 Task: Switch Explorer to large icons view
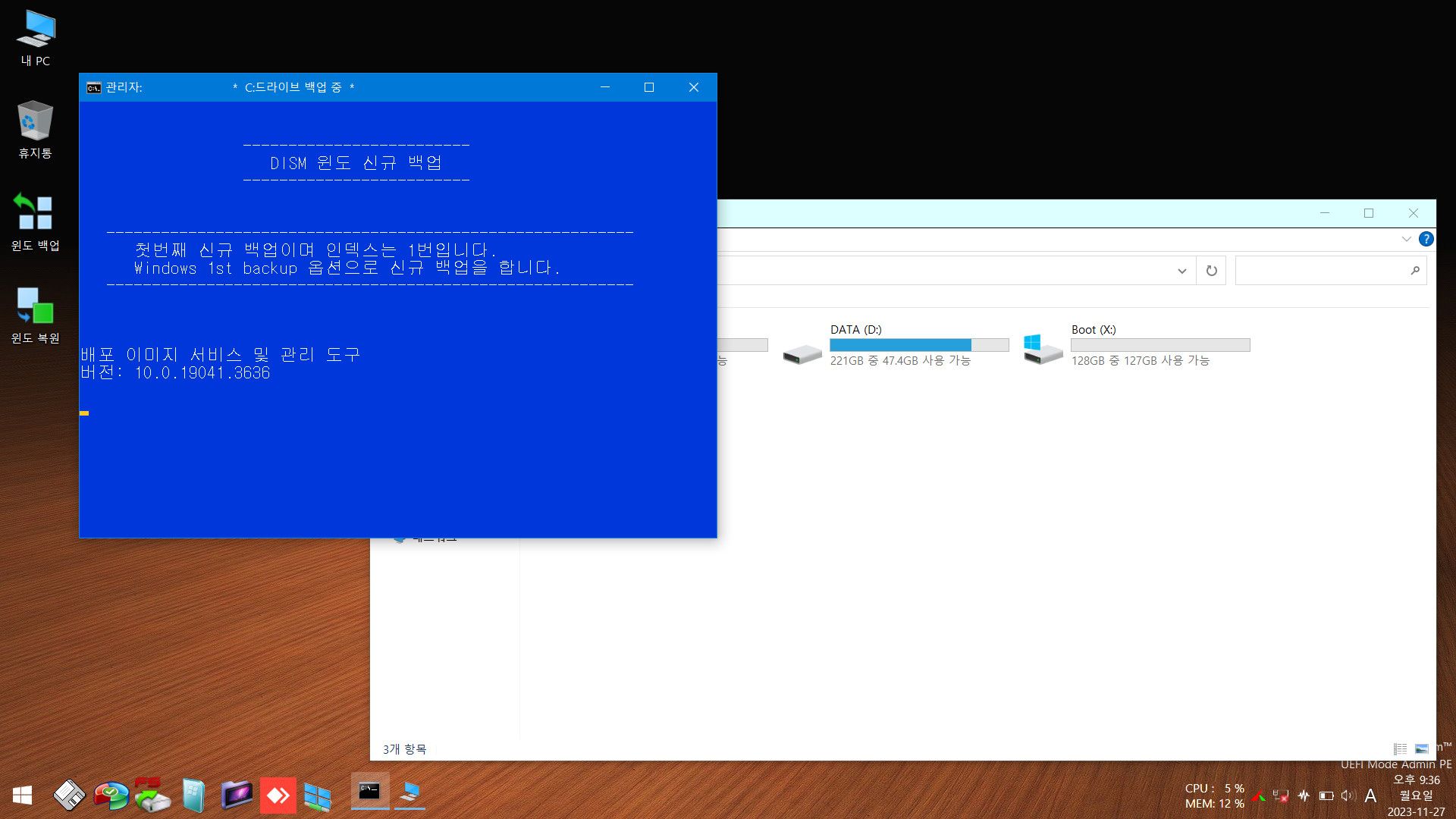(1421, 748)
